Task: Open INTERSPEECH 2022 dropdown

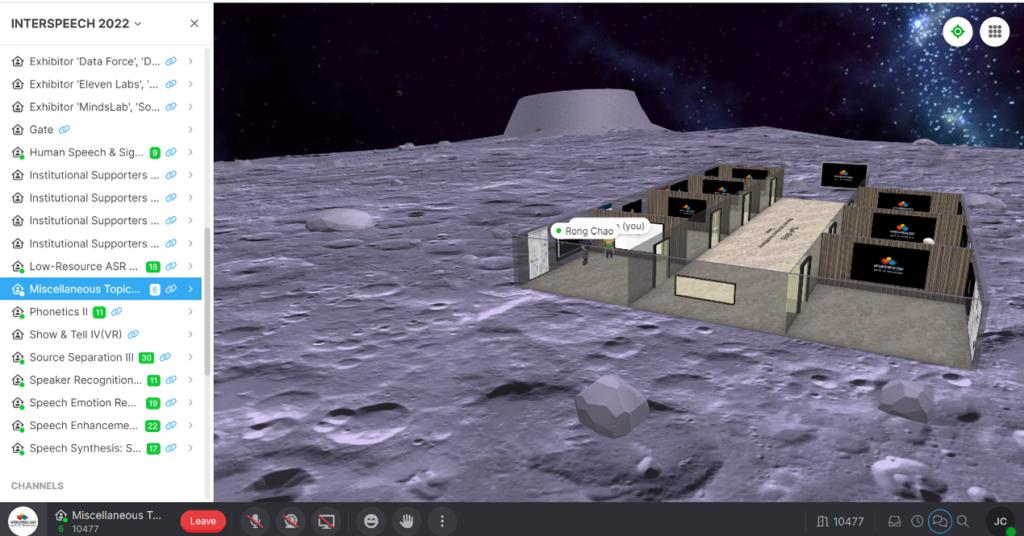Action: pyautogui.click(x=77, y=23)
